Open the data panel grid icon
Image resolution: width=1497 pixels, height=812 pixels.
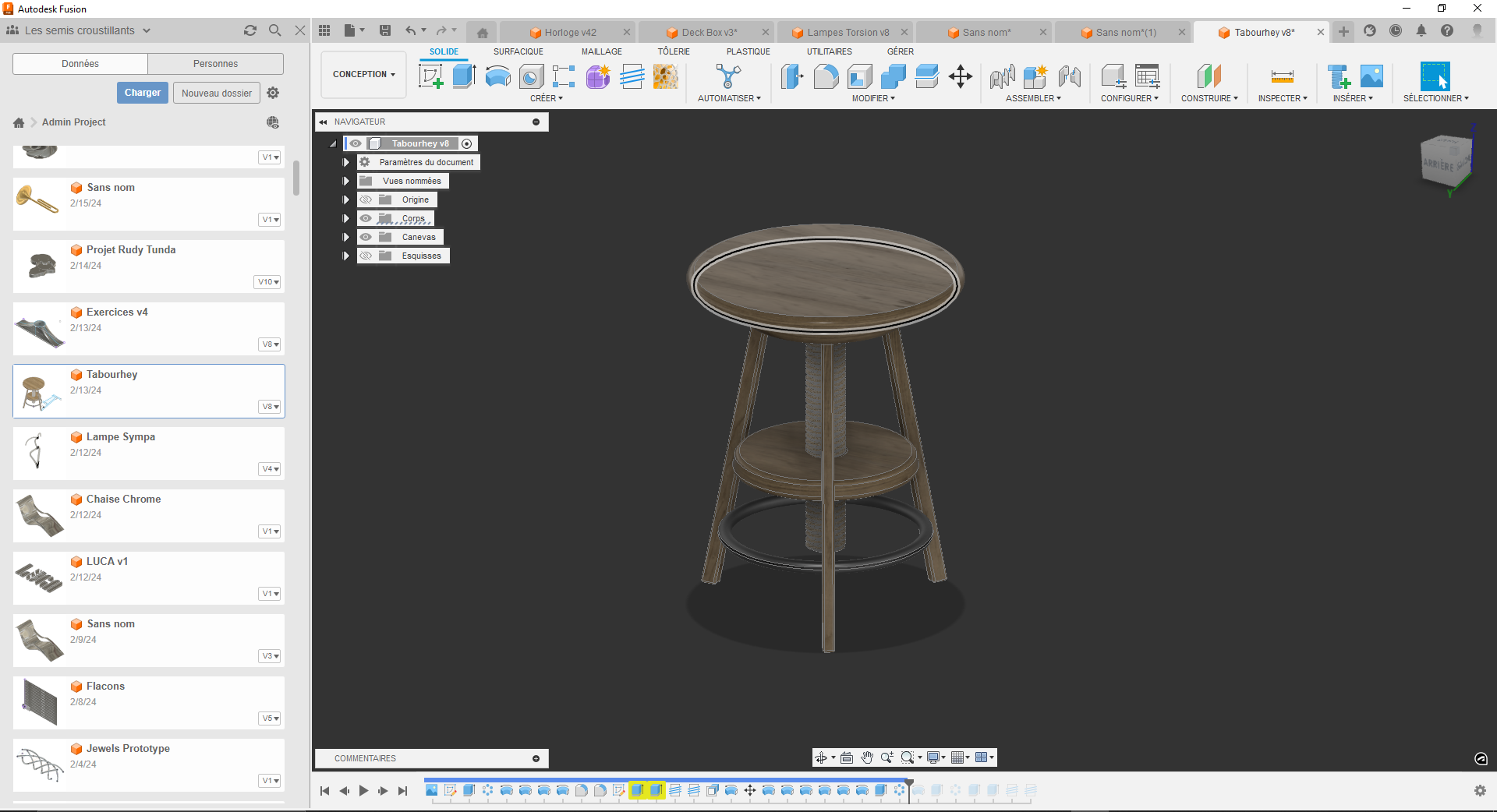pyautogui.click(x=324, y=30)
